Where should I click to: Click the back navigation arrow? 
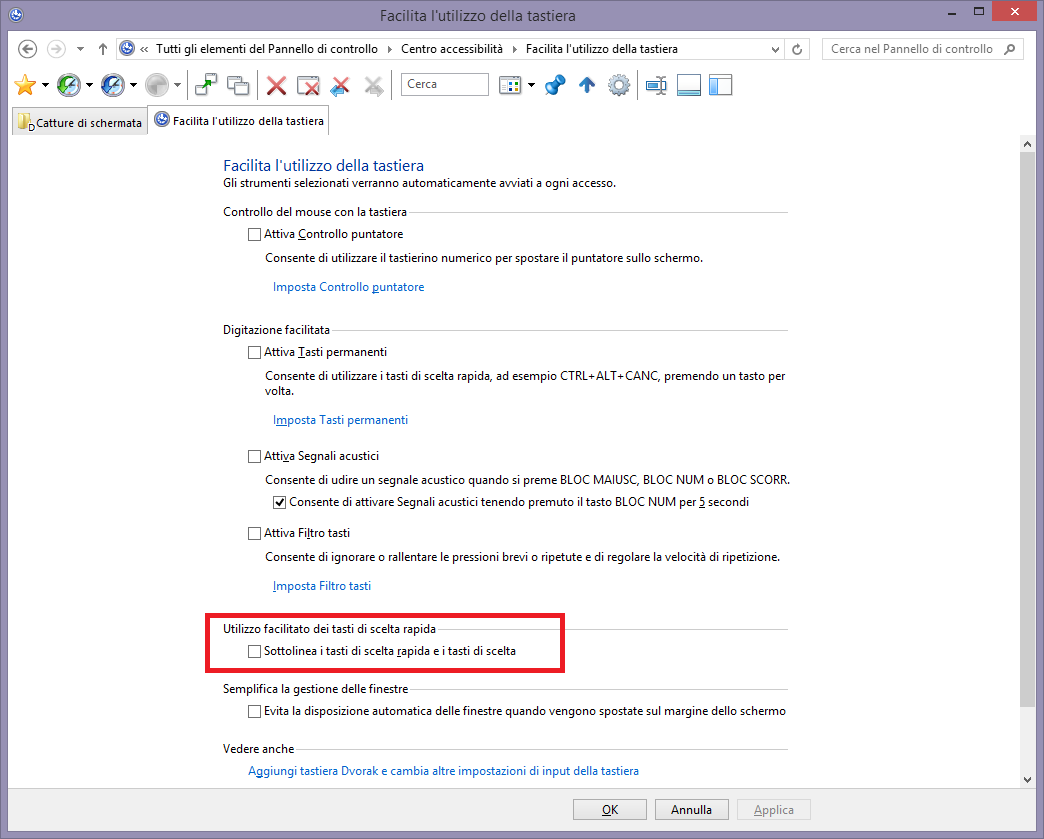[x=27, y=49]
